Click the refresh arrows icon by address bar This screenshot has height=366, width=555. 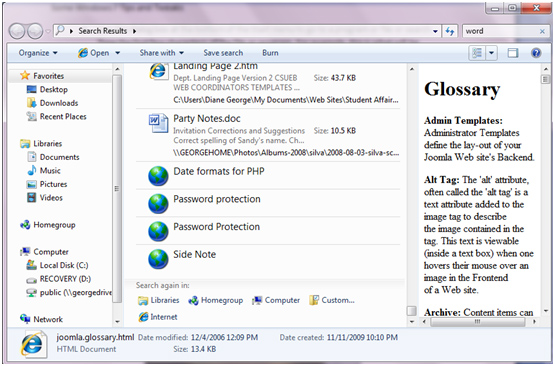pos(450,31)
